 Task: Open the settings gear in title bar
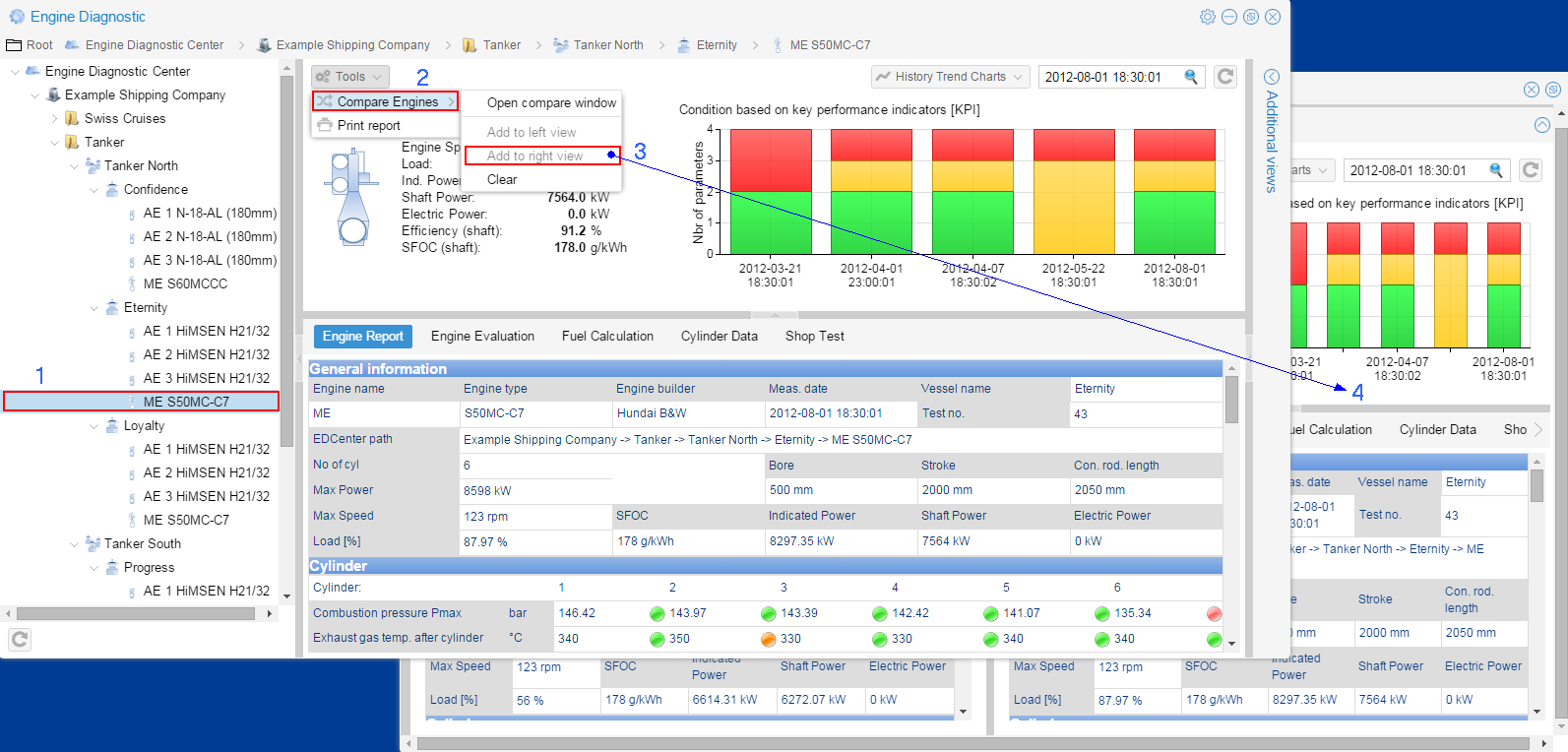click(x=1207, y=17)
